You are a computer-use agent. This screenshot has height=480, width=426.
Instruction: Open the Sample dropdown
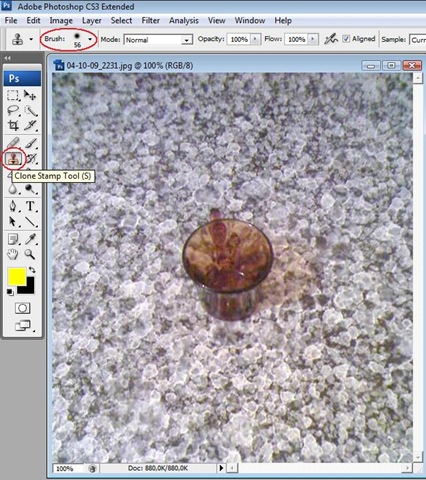point(418,40)
